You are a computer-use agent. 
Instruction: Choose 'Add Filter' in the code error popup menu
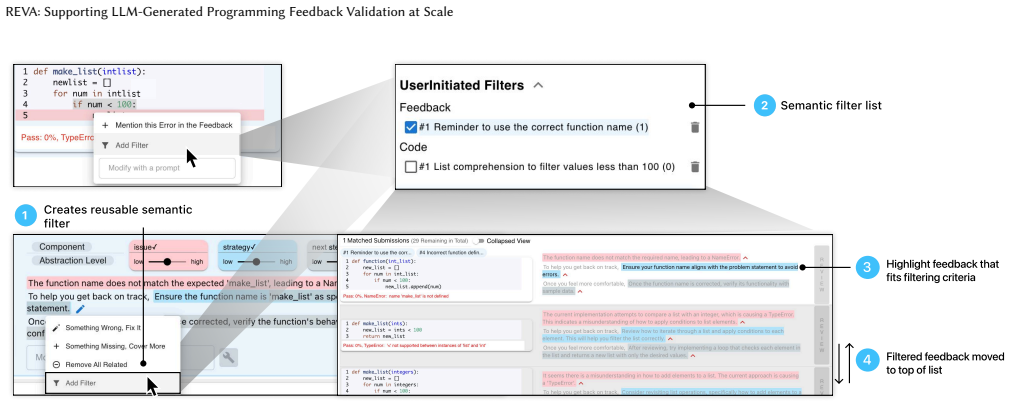tap(132, 146)
